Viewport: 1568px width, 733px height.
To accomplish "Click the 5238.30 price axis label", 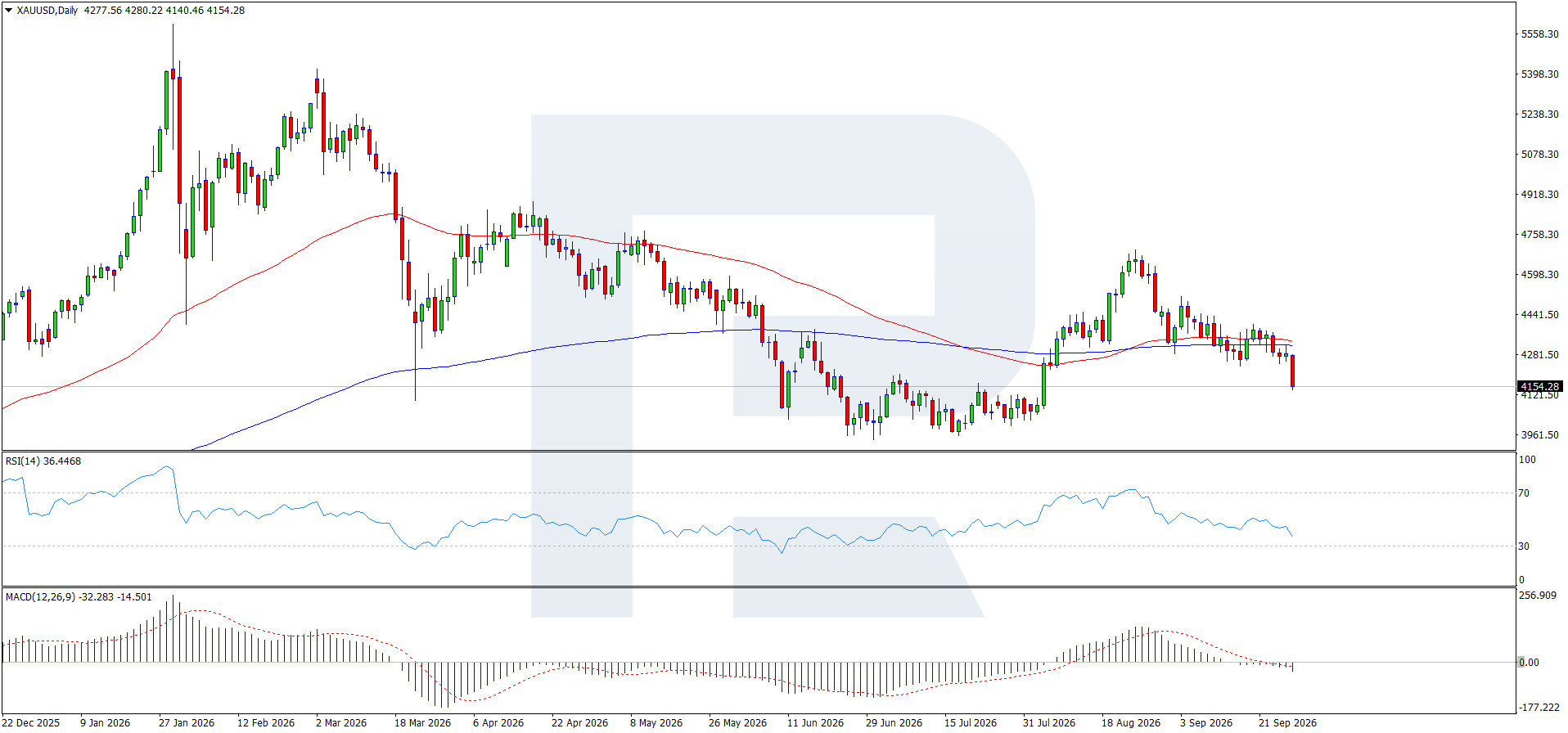I will click(1539, 115).
